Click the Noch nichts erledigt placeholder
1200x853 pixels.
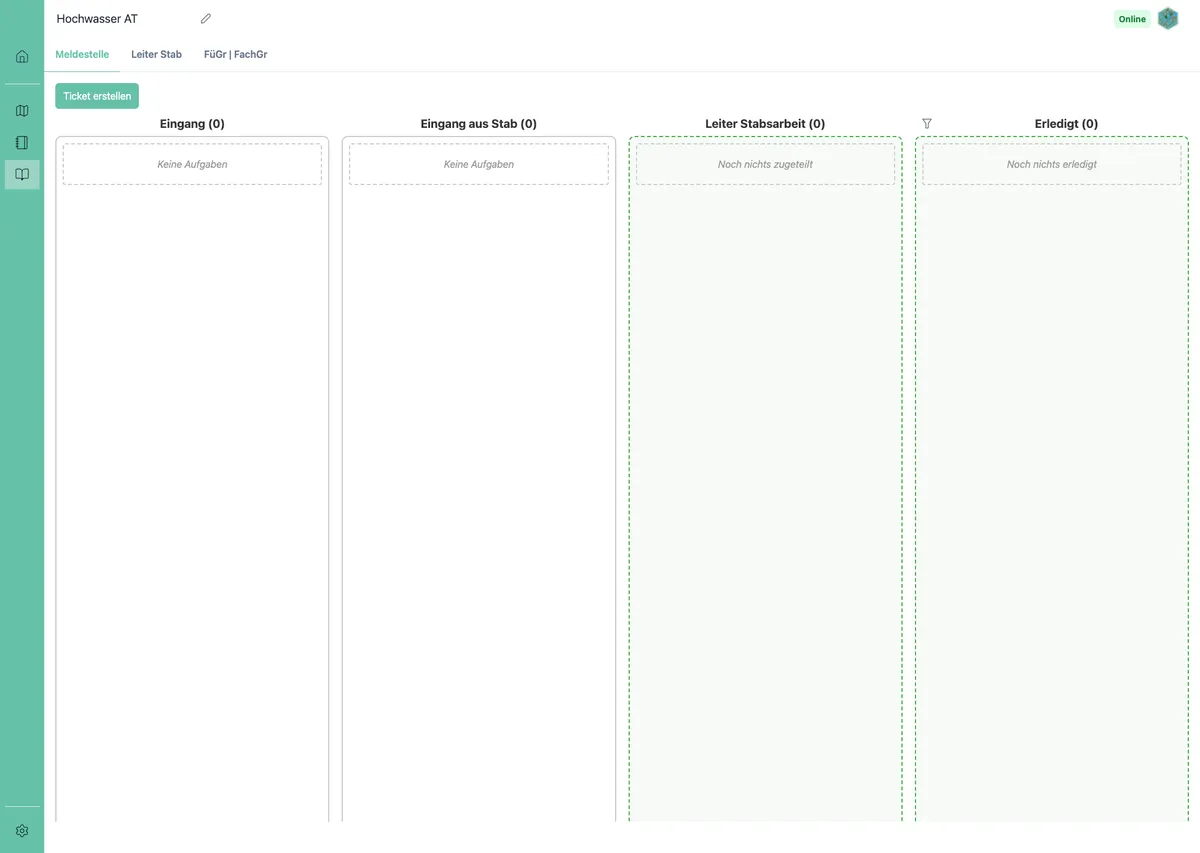(x=1051, y=164)
